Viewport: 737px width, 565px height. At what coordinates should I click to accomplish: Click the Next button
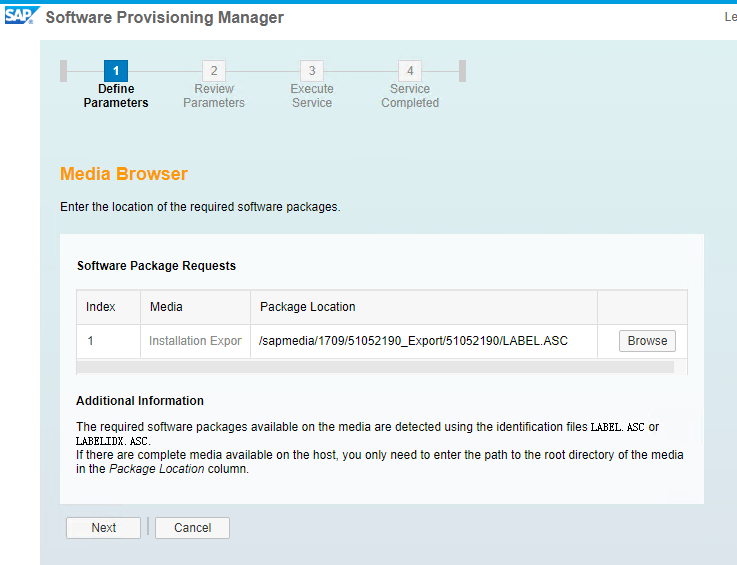(103, 528)
